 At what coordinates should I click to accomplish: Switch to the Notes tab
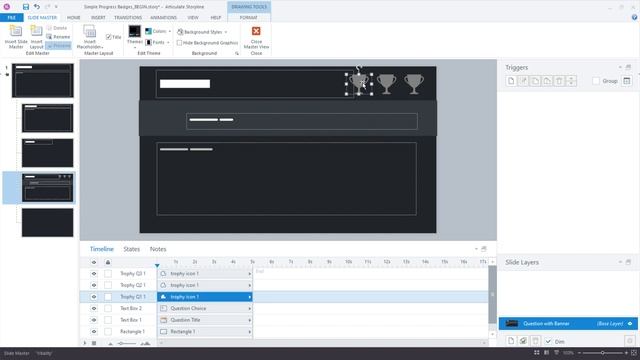point(158,249)
